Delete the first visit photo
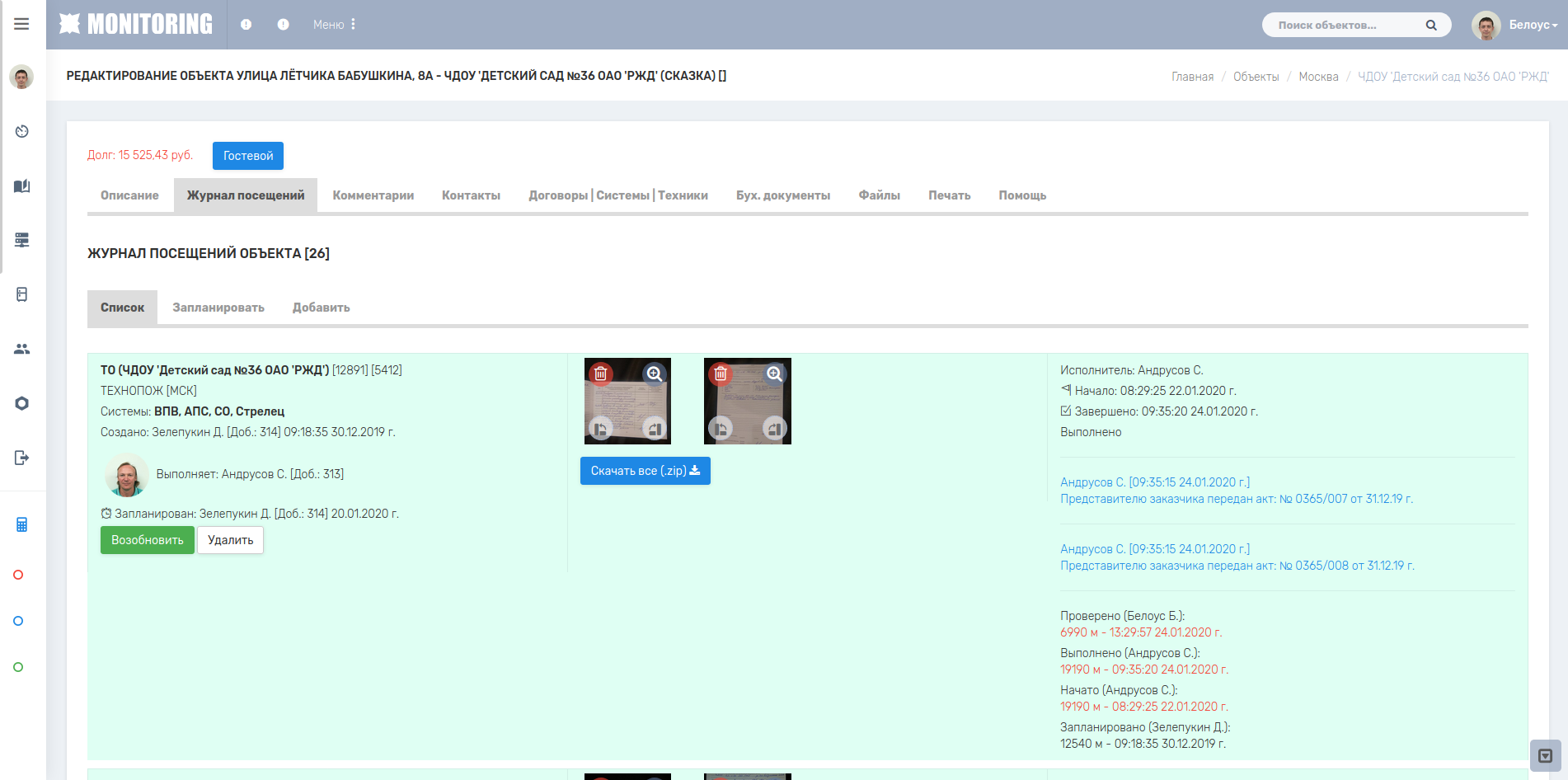1568x780 pixels. [601, 374]
